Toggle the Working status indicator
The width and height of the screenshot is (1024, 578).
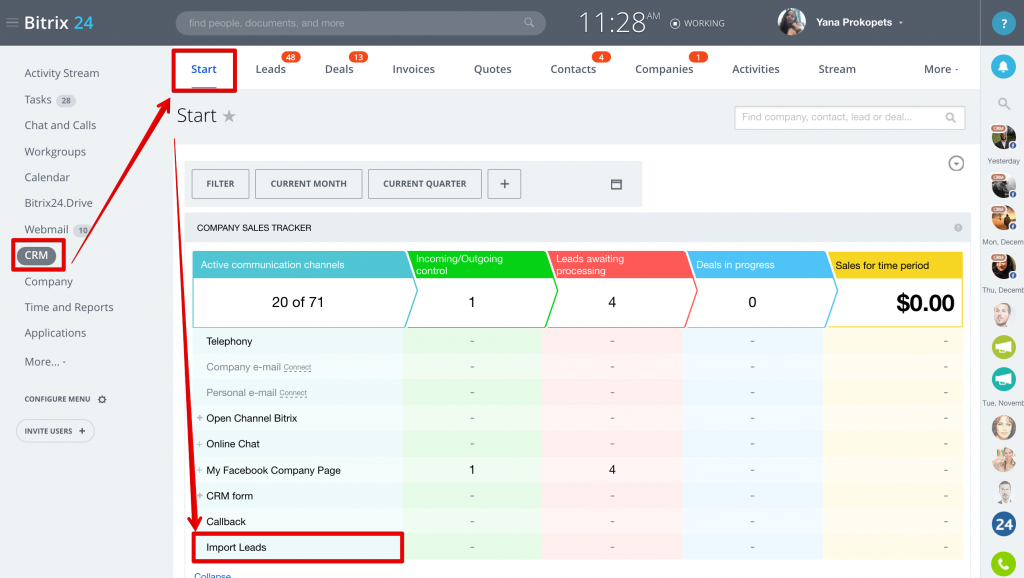pyautogui.click(x=697, y=24)
